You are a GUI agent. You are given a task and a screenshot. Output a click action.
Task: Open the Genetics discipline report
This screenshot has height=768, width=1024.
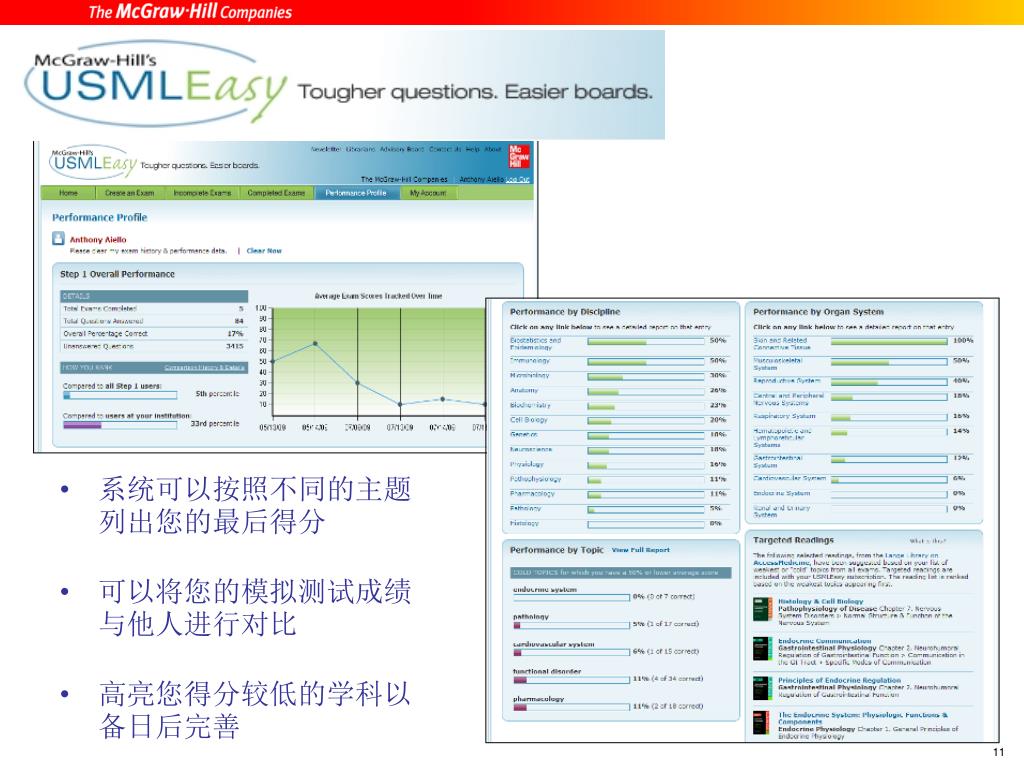(524, 434)
